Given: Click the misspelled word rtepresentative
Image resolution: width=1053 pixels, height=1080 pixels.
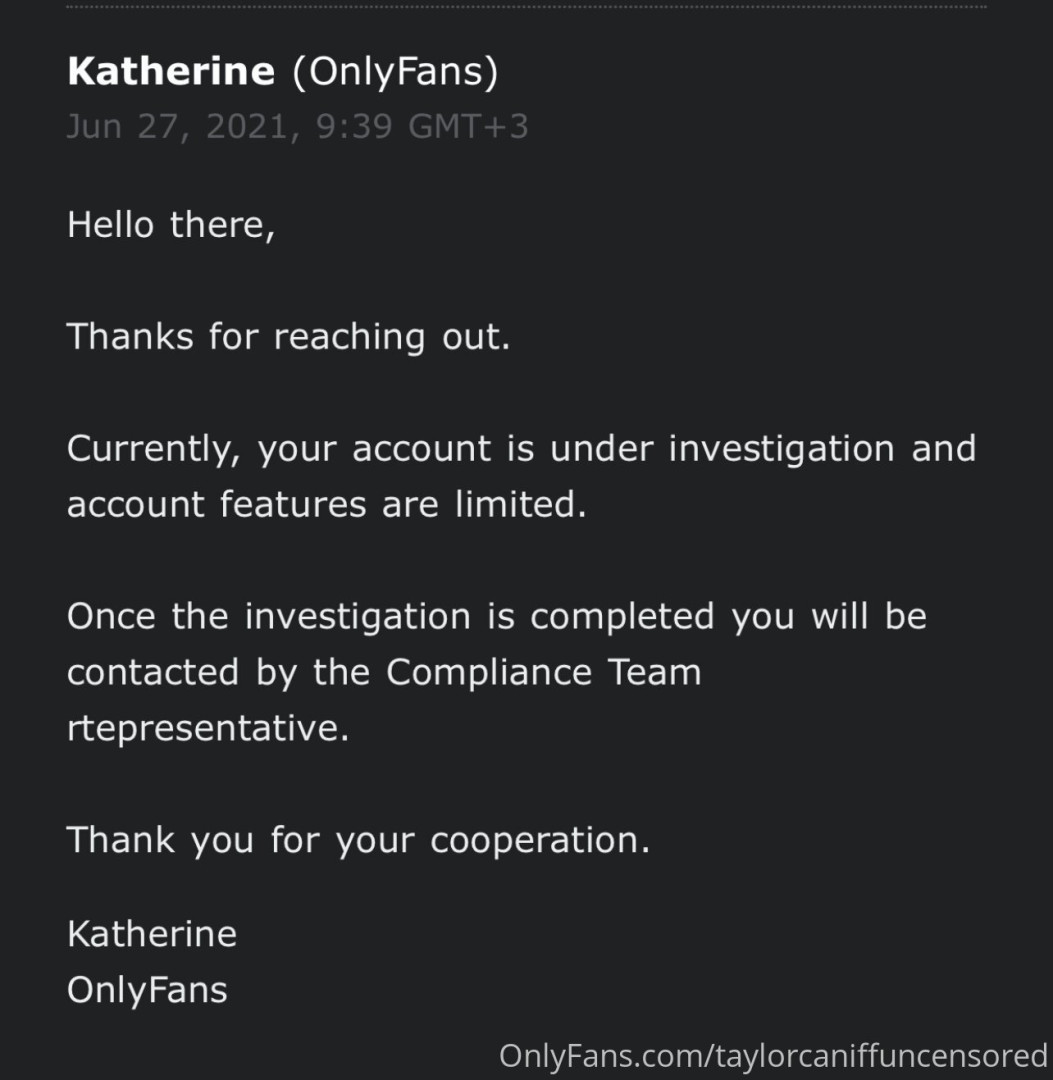Looking at the screenshot, I should pos(208,728).
